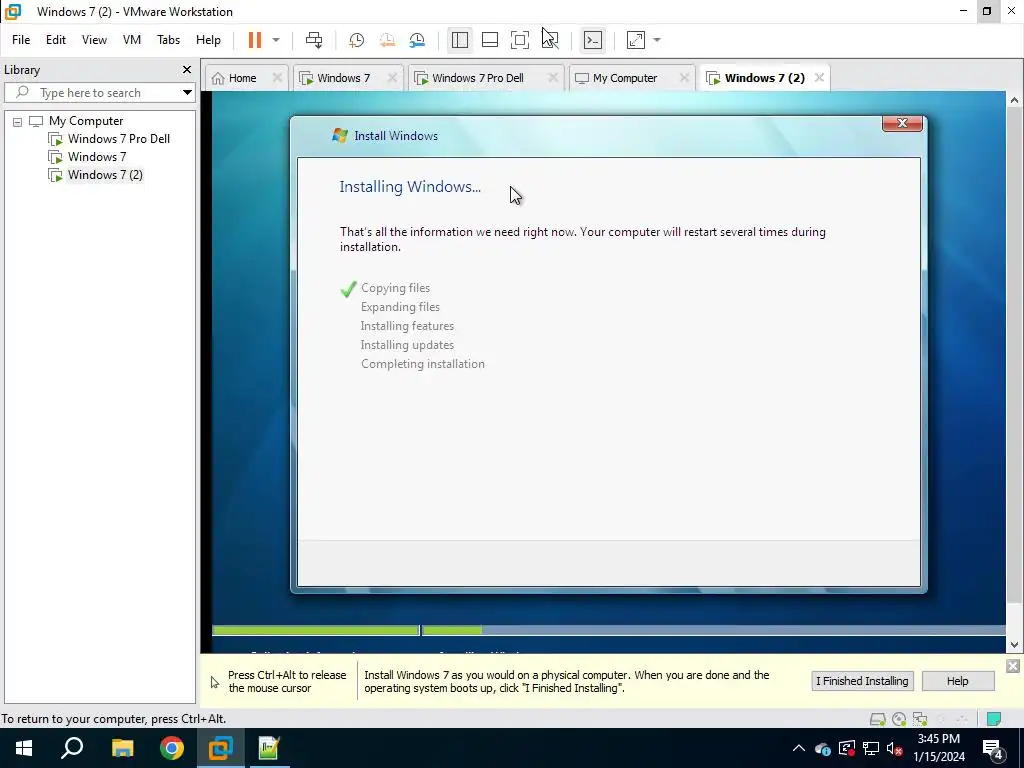Click the Send Ctrl+Alt+Del toolbar icon
Viewport: 1024px width, 768px height.
313,40
